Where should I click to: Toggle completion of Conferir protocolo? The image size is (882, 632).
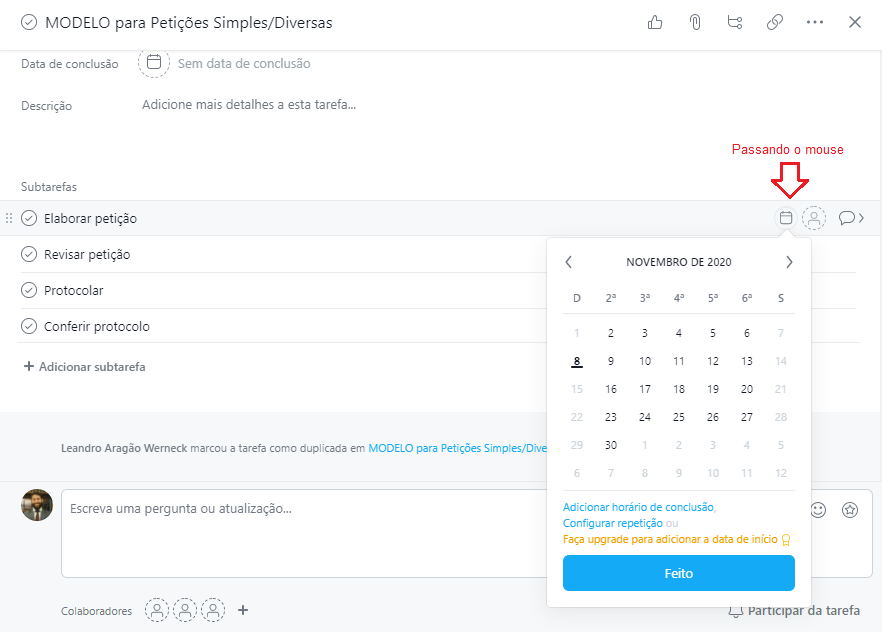tap(29, 327)
